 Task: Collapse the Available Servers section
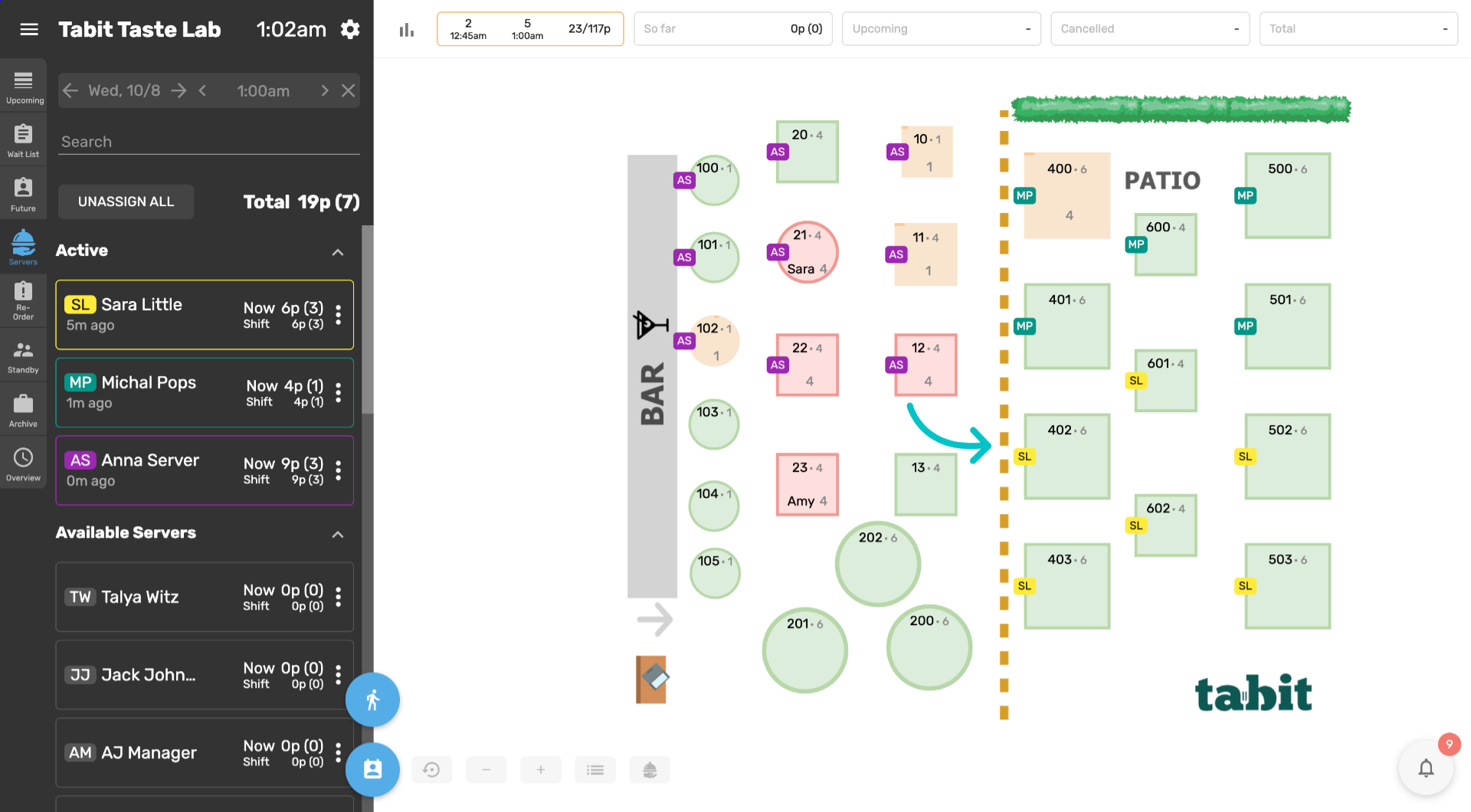(x=338, y=534)
